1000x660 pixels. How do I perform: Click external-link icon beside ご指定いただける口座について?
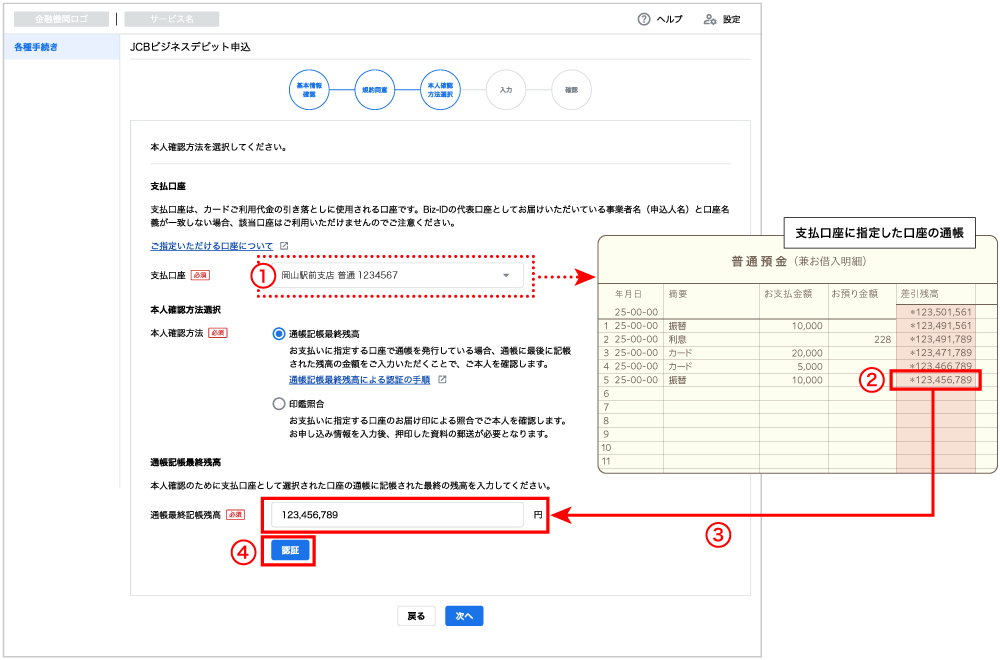[x=284, y=246]
